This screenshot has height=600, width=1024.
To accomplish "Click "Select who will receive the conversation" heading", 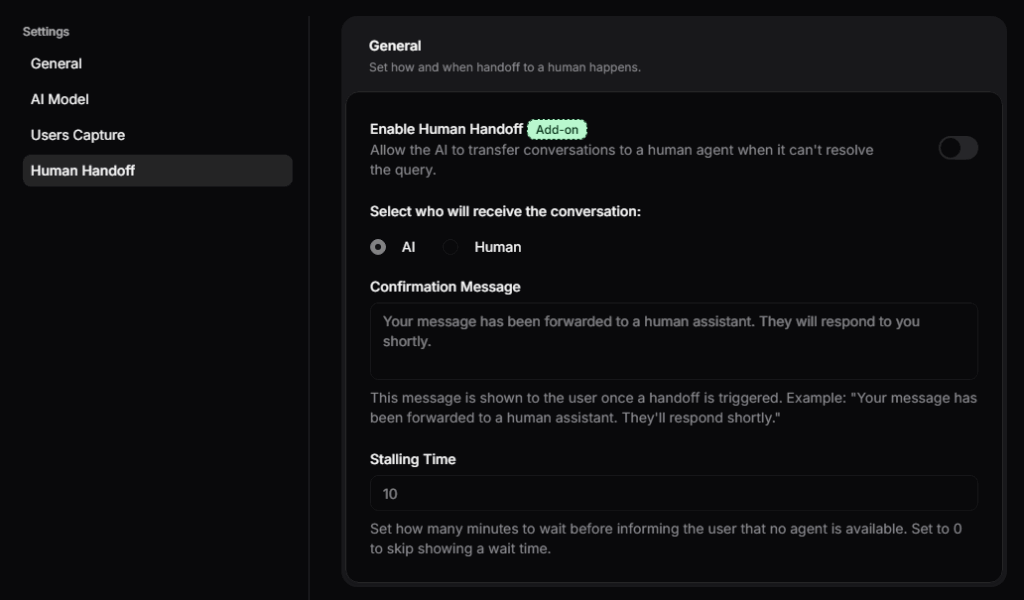I will 505,212.
